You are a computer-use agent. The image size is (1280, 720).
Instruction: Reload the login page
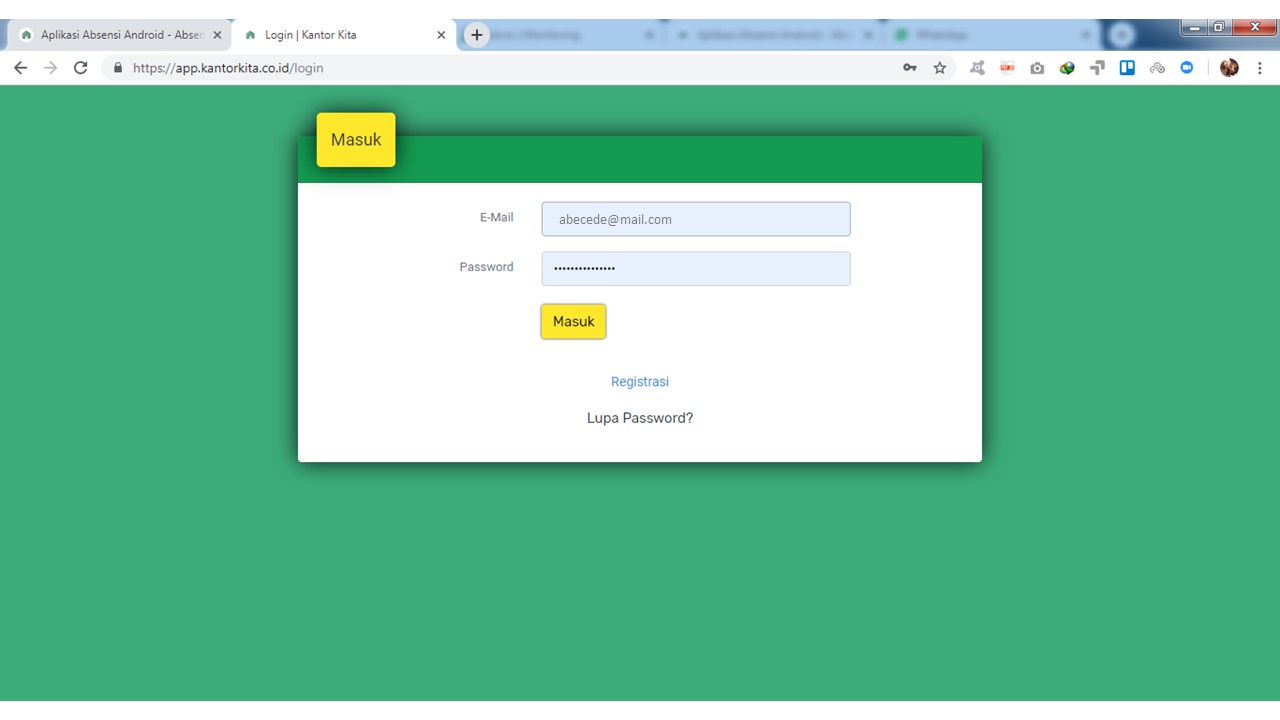point(80,68)
